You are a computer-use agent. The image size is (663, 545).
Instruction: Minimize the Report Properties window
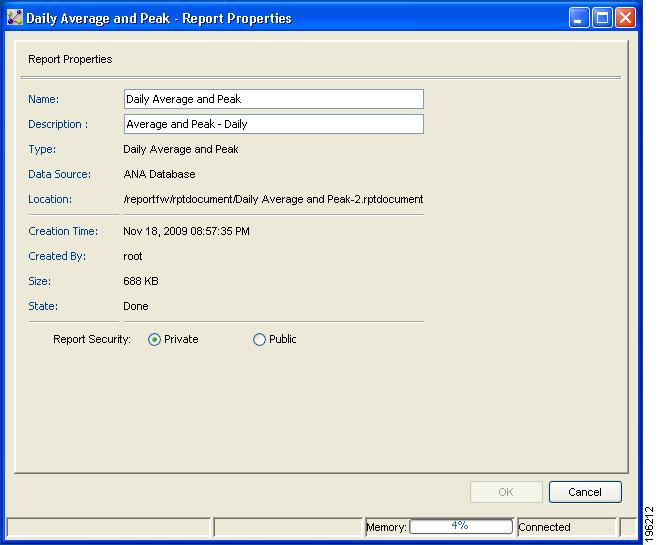(x=579, y=18)
